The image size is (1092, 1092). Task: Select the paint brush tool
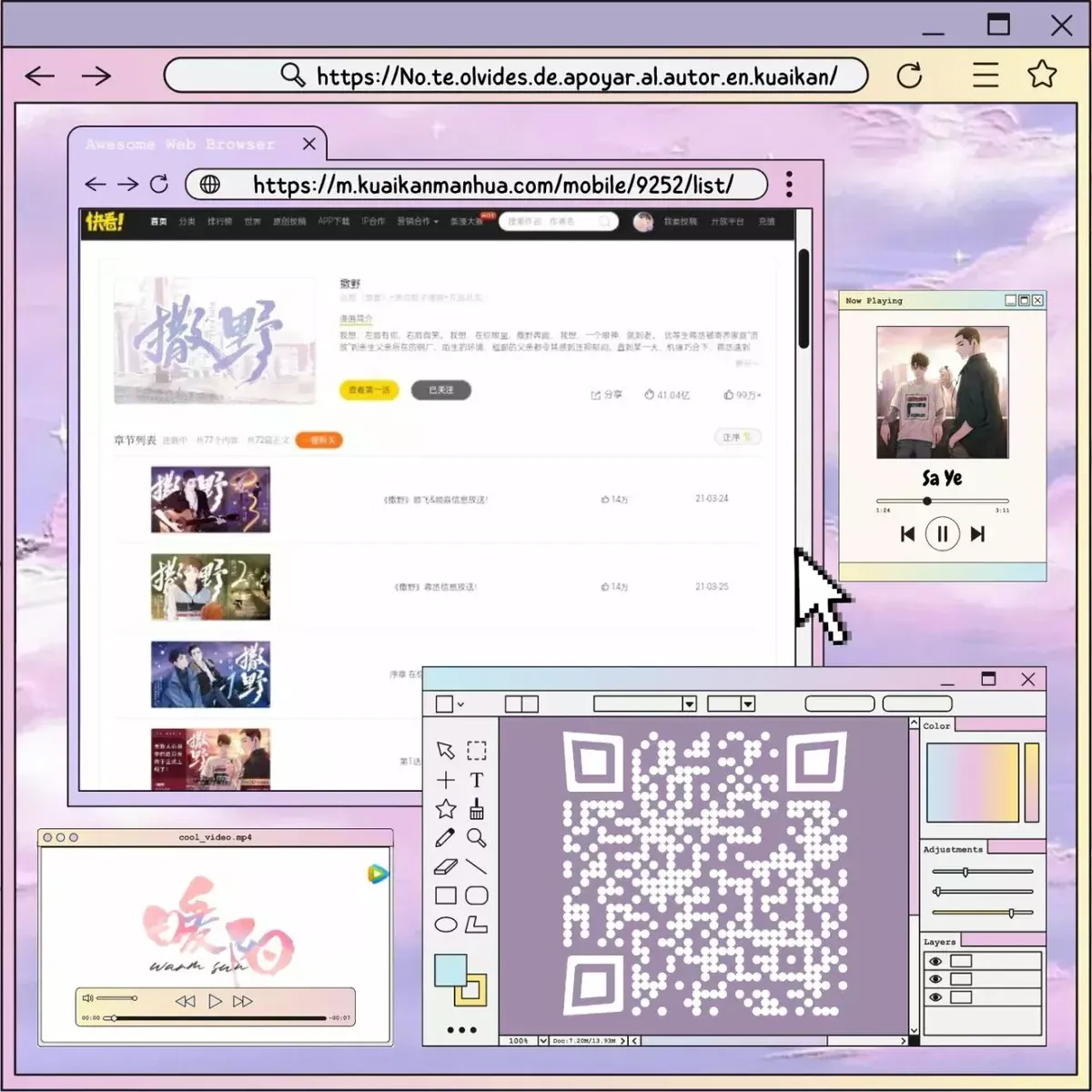477,809
